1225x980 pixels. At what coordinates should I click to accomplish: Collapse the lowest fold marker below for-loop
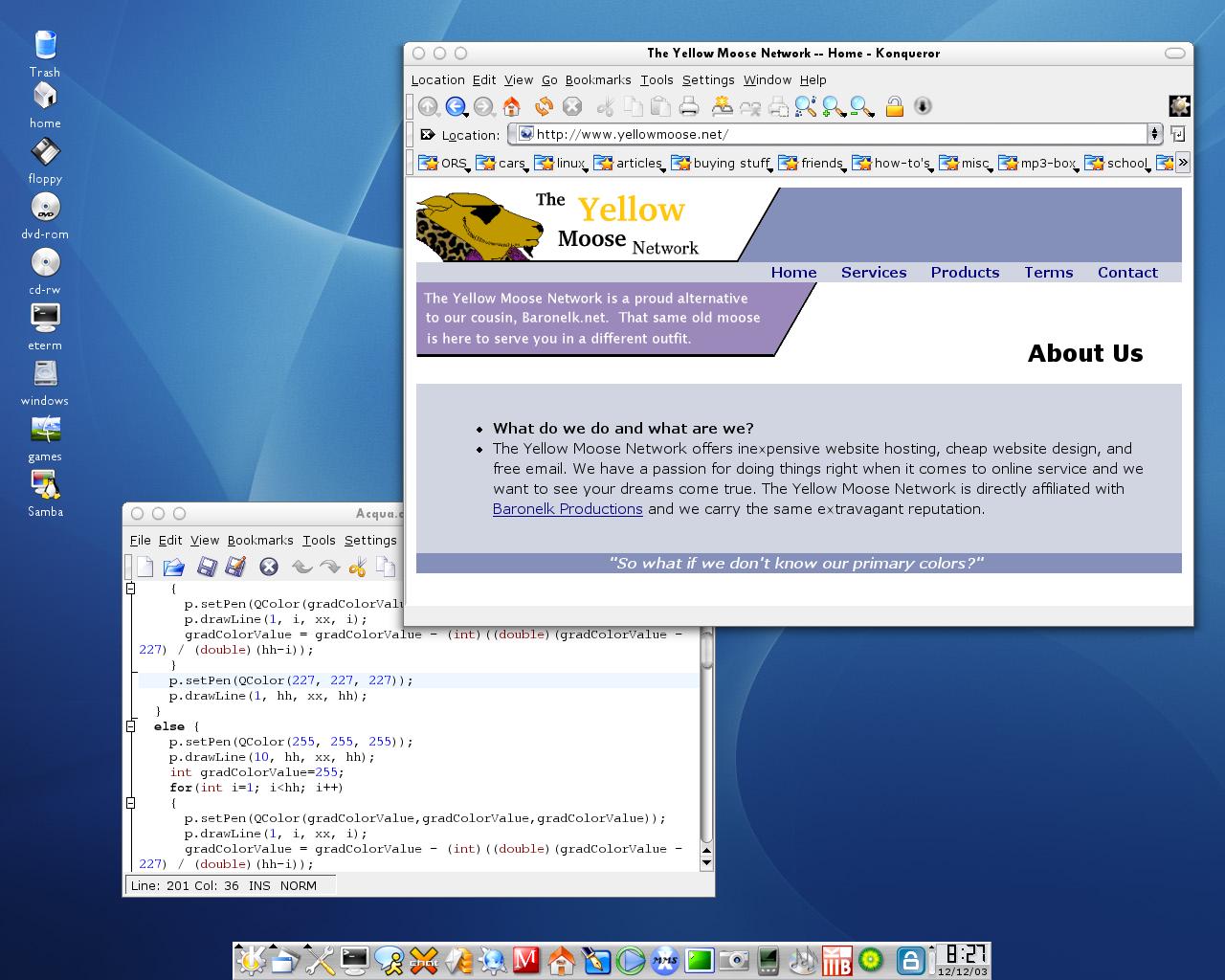point(131,803)
